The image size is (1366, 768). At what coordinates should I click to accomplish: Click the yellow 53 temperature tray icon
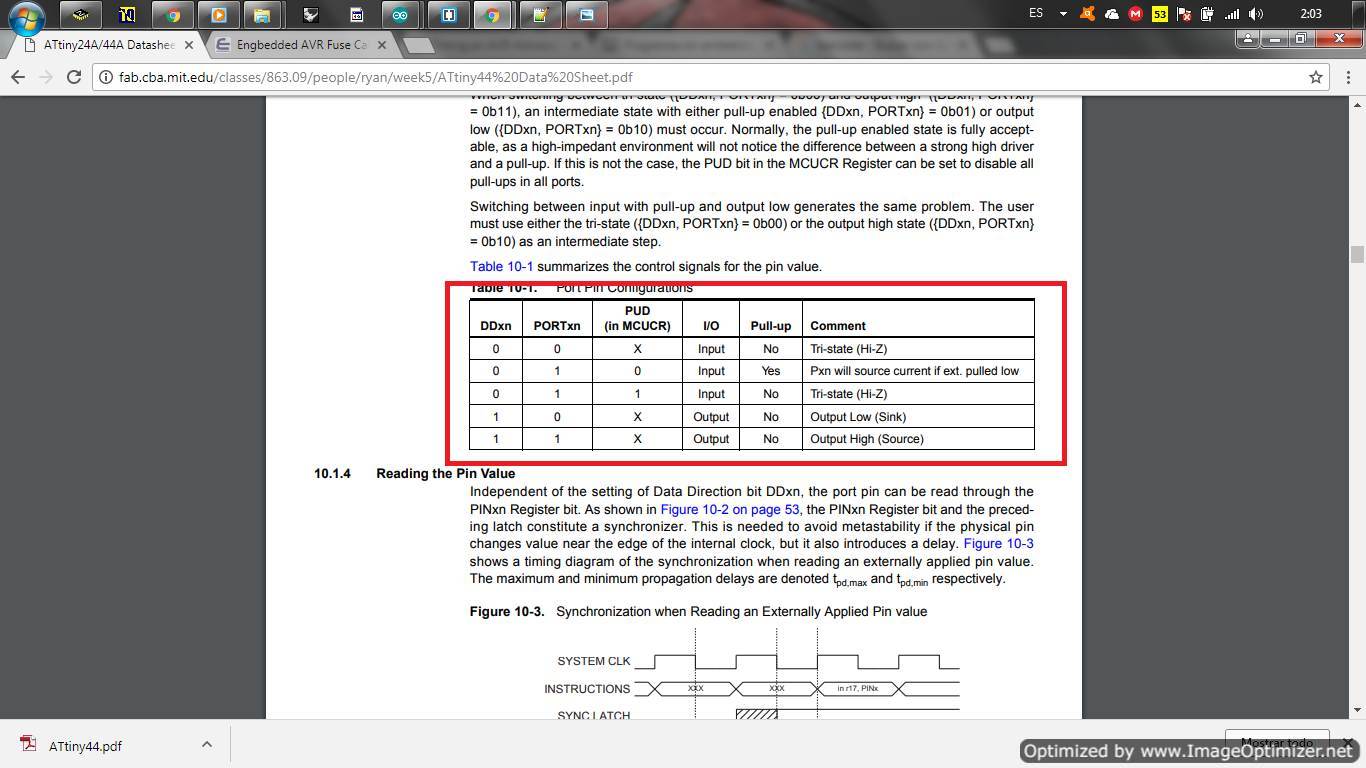tap(1159, 14)
